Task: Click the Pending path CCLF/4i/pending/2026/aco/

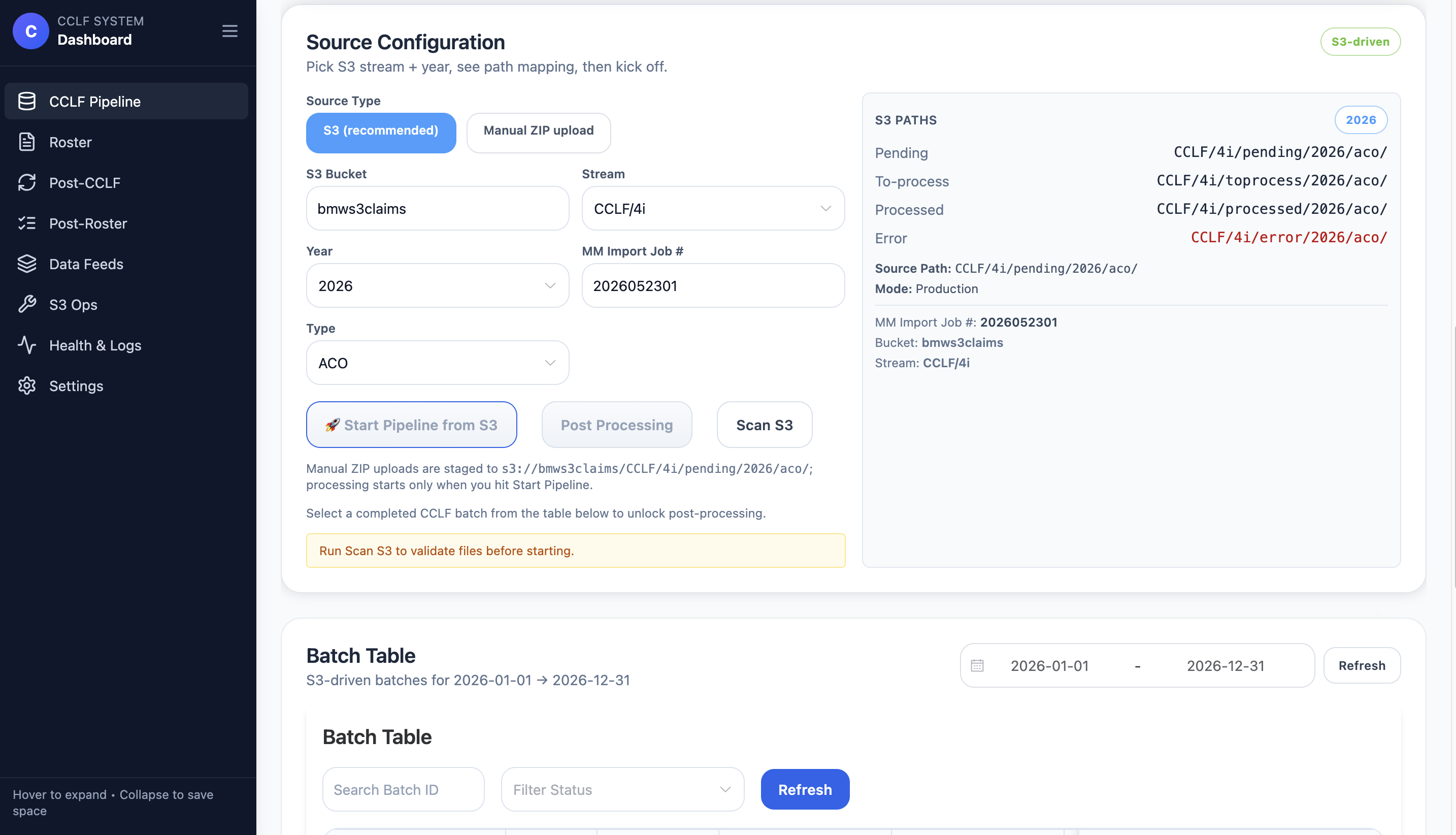Action: click(1280, 152)
